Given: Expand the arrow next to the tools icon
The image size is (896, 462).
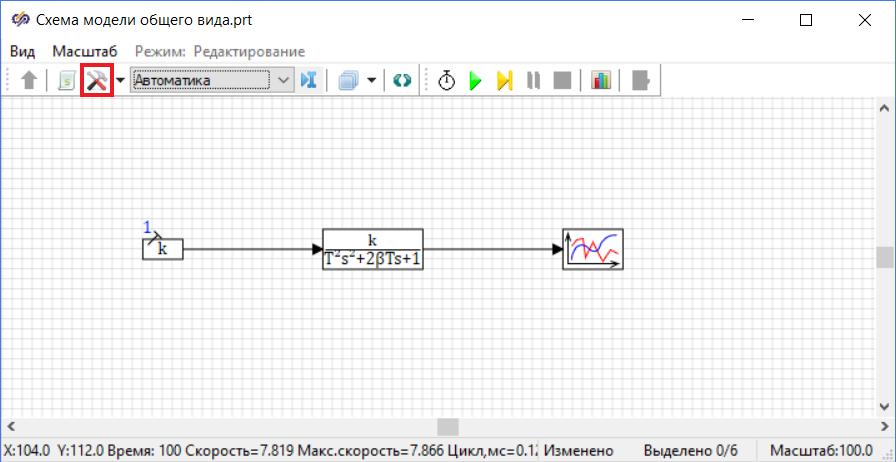Looking at the screenshot, I should [x=120, y=80].
